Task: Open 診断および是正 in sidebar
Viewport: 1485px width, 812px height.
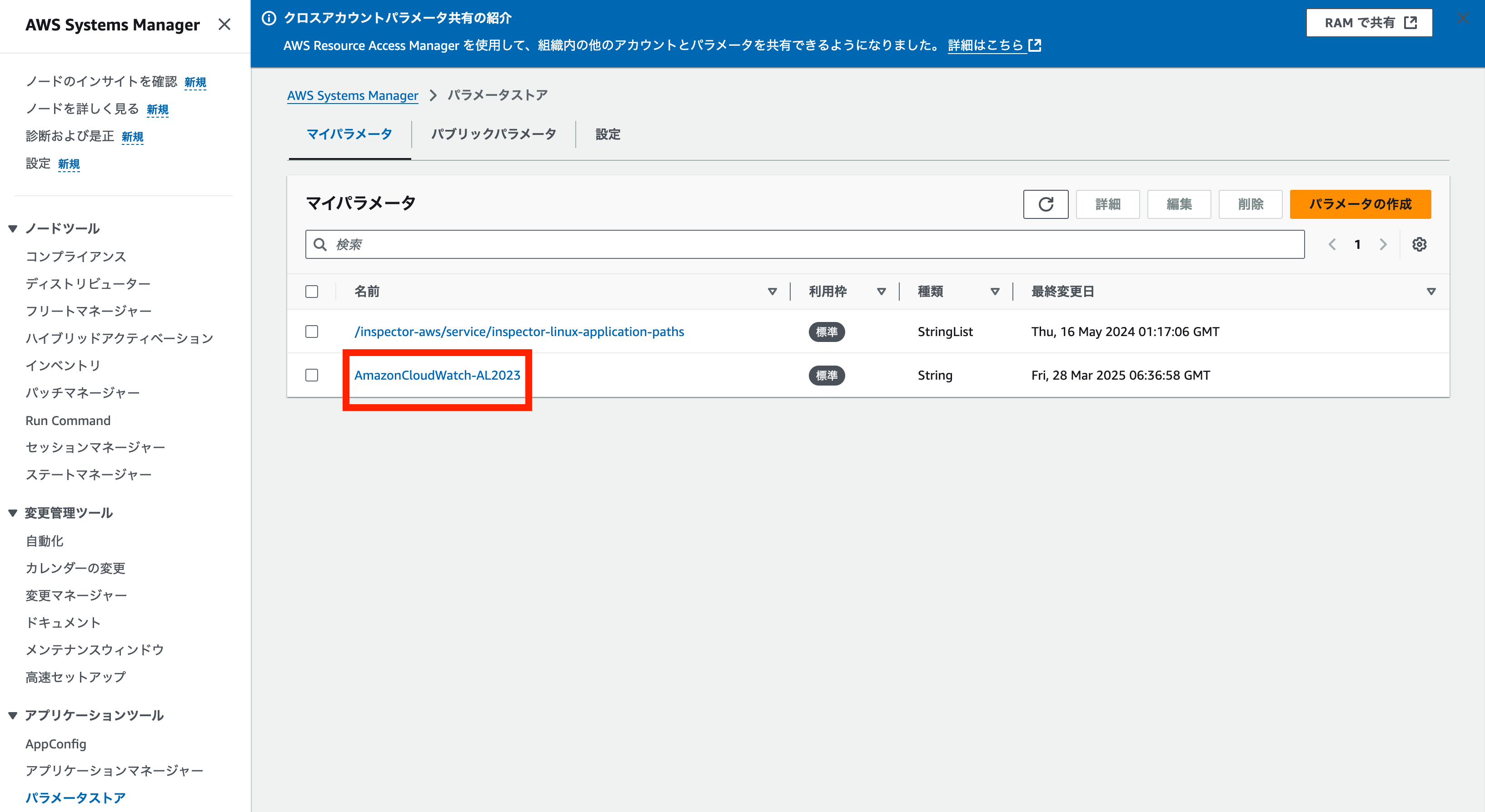Action: (70, 136)
